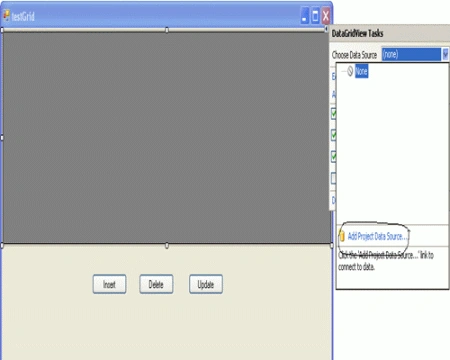
Task: Click the icon beside Add Project Data Source
Action: (x=342, y=236)
